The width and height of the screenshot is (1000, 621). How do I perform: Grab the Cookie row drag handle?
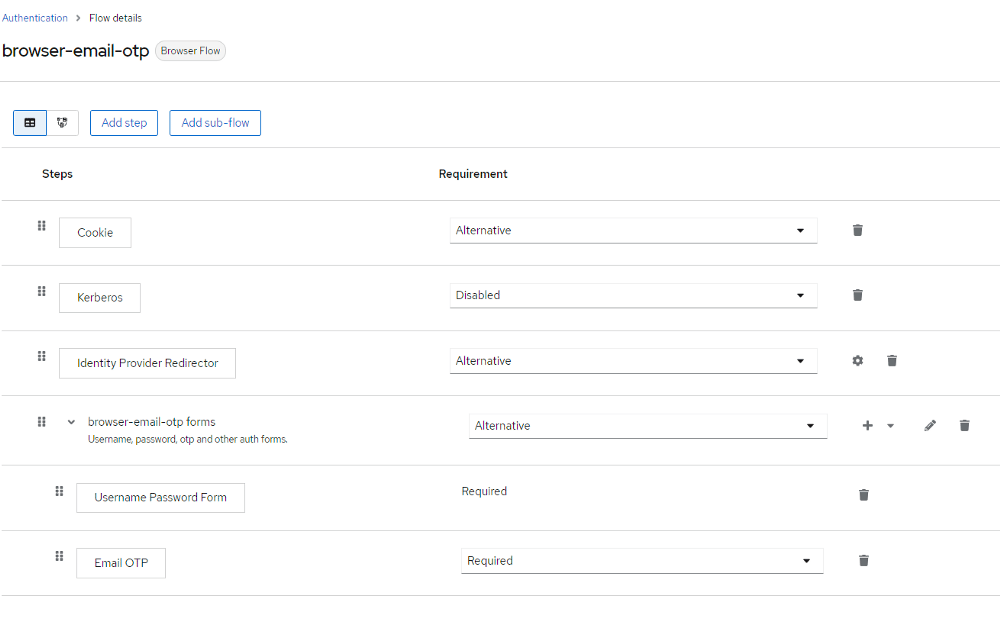point(42,226)
